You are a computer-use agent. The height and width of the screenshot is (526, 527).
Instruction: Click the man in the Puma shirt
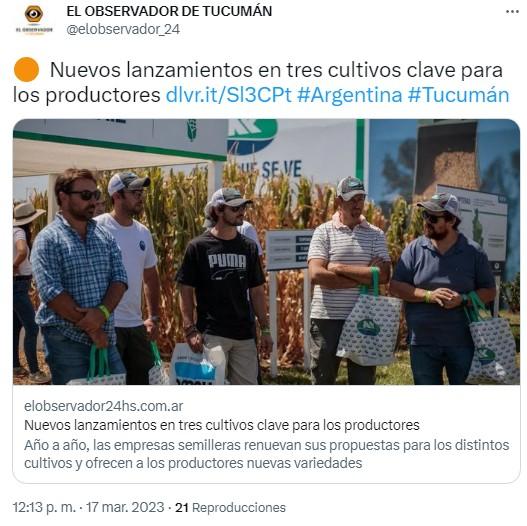click(224, 286)
